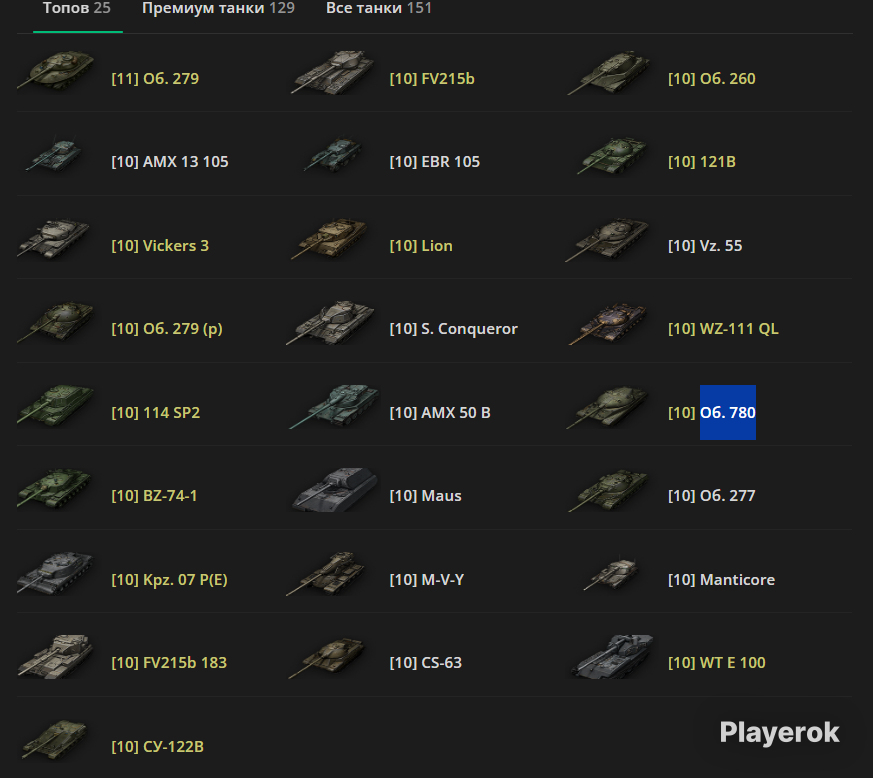Click the Об. 279 (р) tank icon
The image size is (873, 778).
point(55,322)
